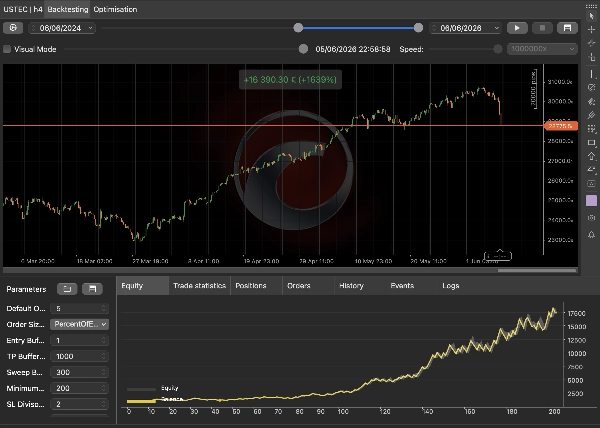
Task: Open the Equity tab
Action: coord(142,286)
